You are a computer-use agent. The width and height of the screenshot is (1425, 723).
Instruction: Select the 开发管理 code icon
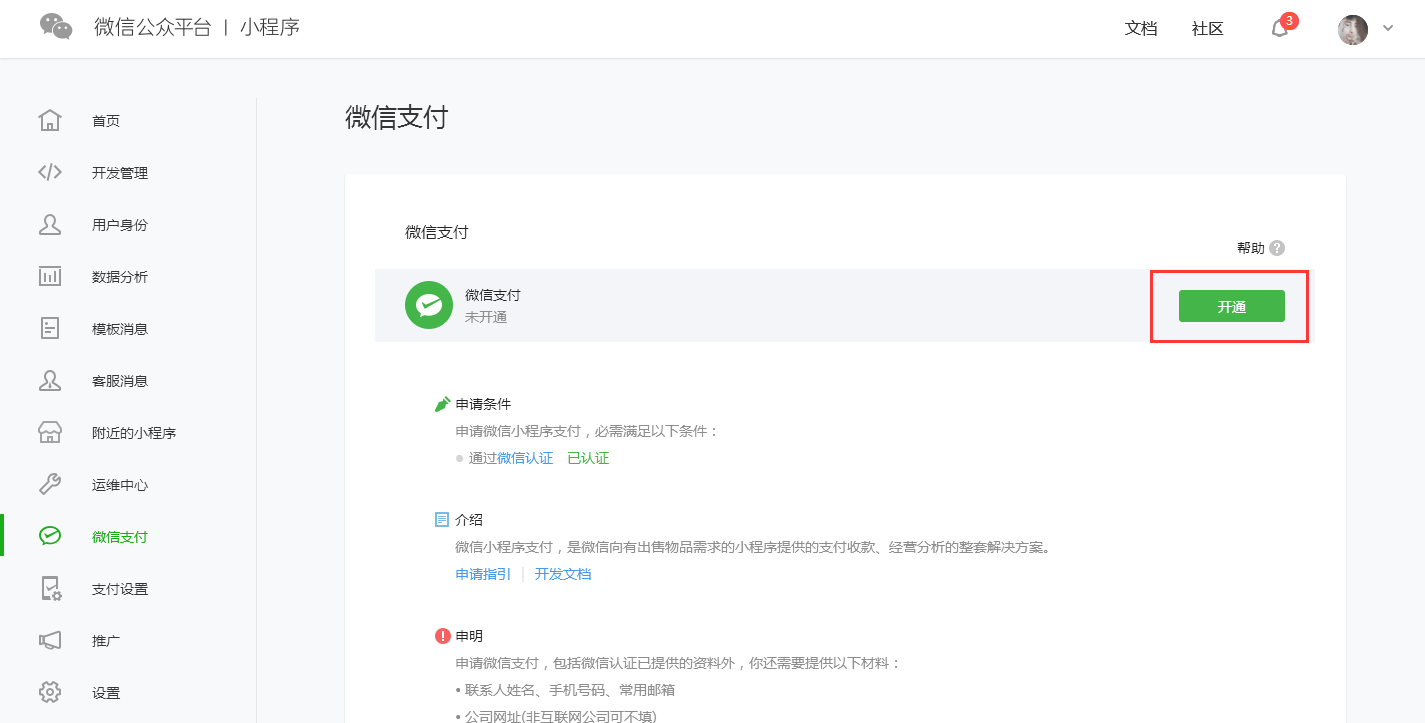click(50, 171)
